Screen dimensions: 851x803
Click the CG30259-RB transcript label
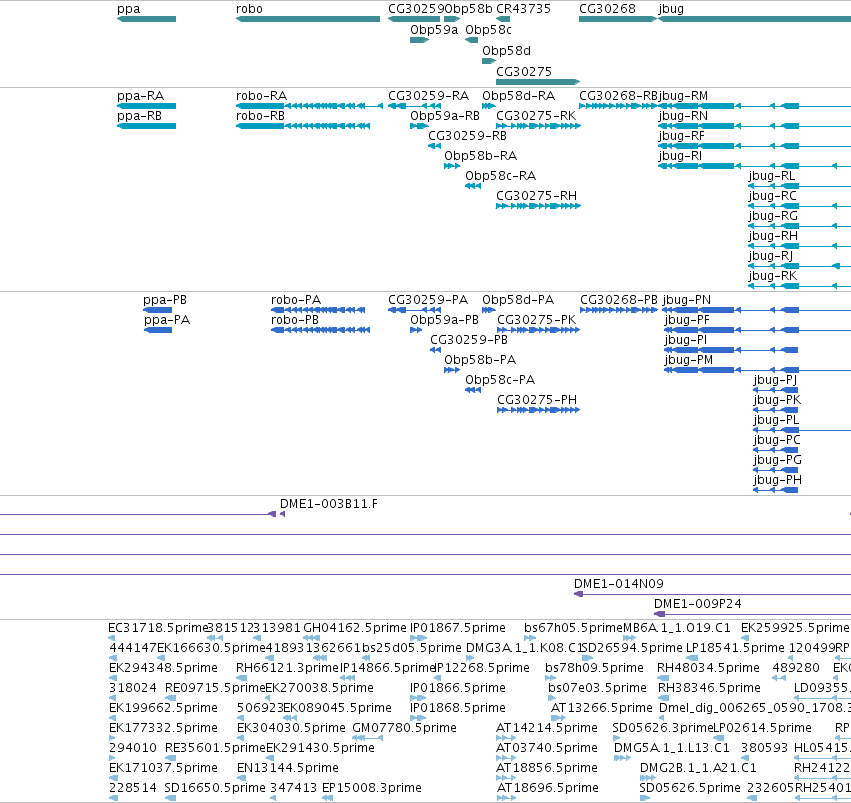tap(467, 136)
